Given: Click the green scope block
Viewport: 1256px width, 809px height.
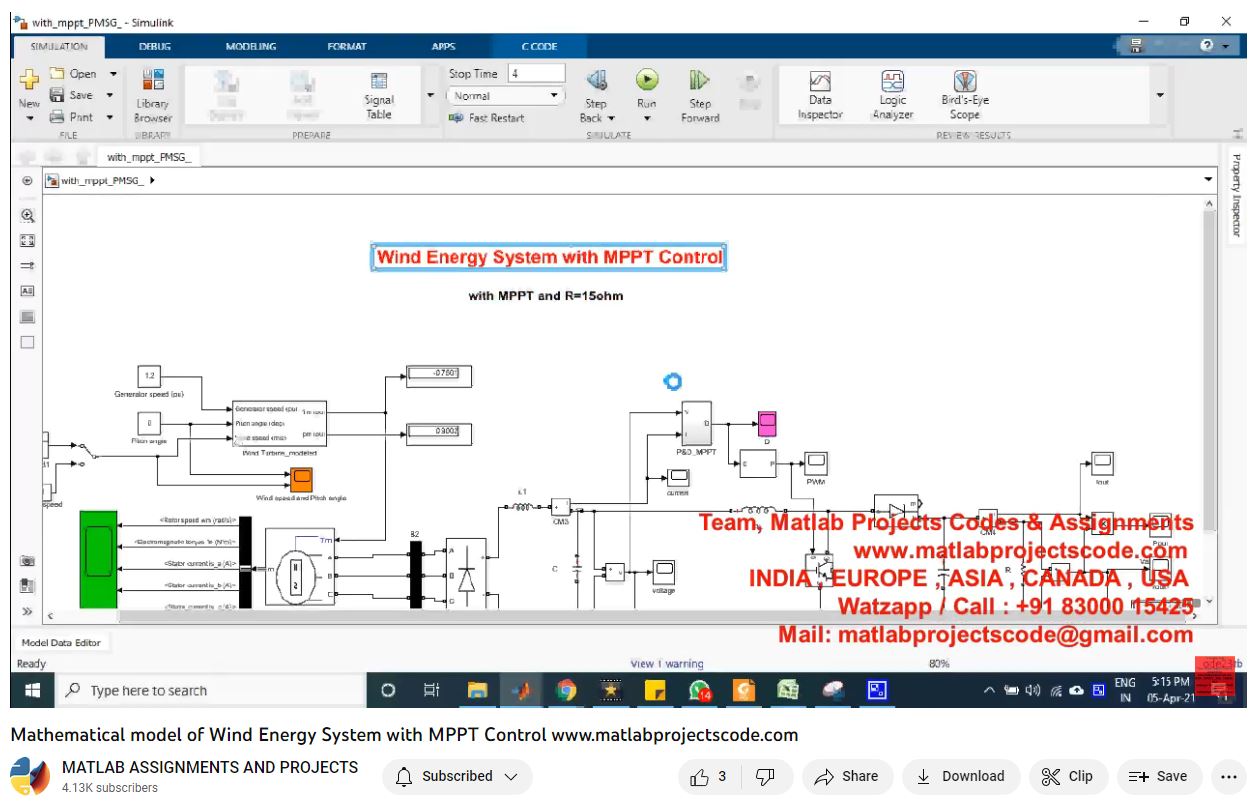Looking at the screenshot, I should [98, 558].
